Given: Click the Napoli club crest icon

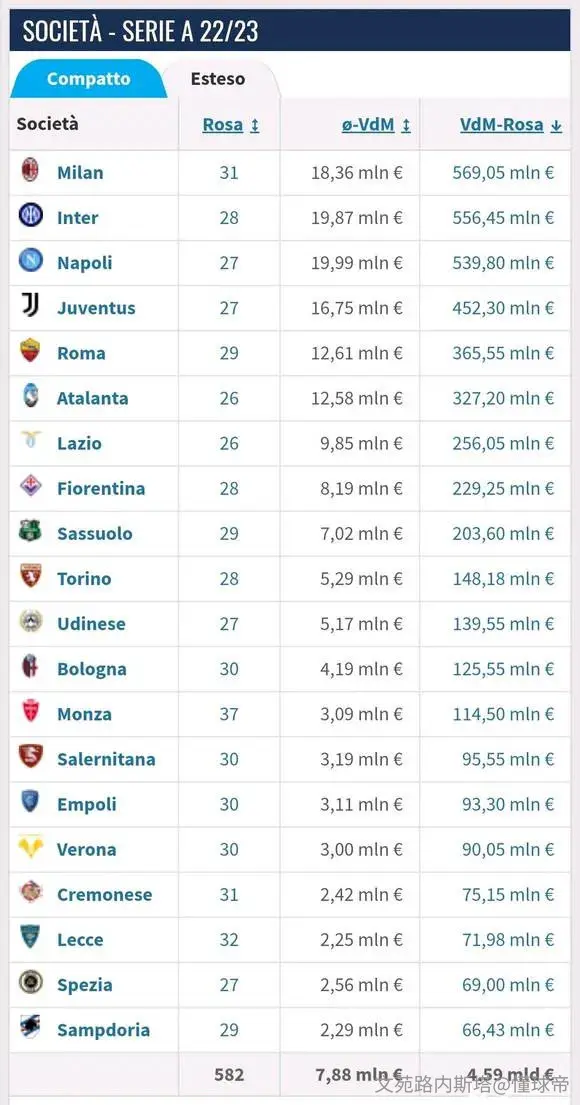Looking at the screenshot, I should (x=30, y=261).
